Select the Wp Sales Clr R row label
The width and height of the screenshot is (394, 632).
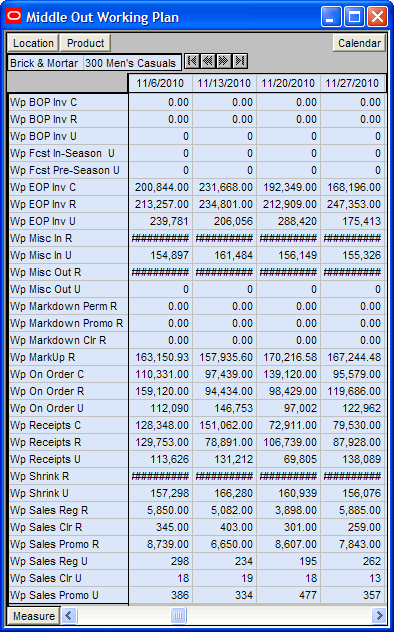click(x=68, y=527)
